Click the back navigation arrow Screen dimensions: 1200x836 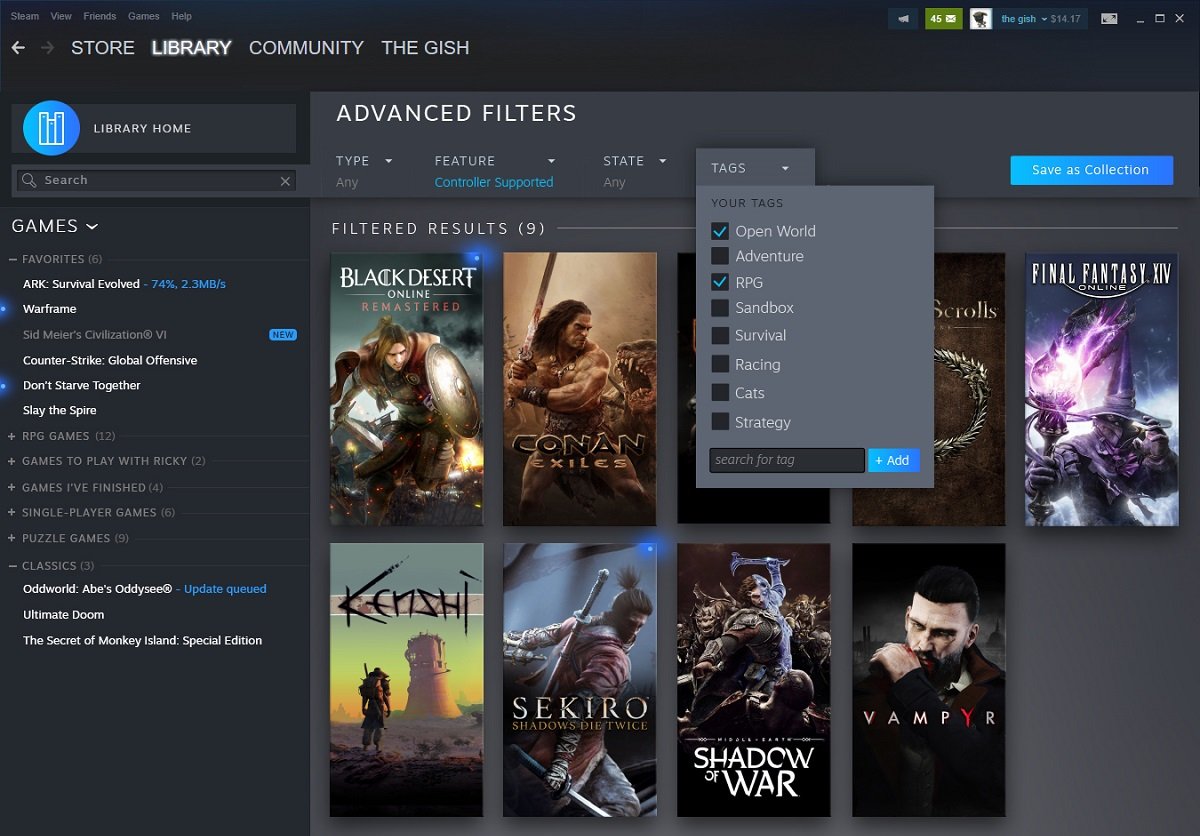(x=18, y=48)
